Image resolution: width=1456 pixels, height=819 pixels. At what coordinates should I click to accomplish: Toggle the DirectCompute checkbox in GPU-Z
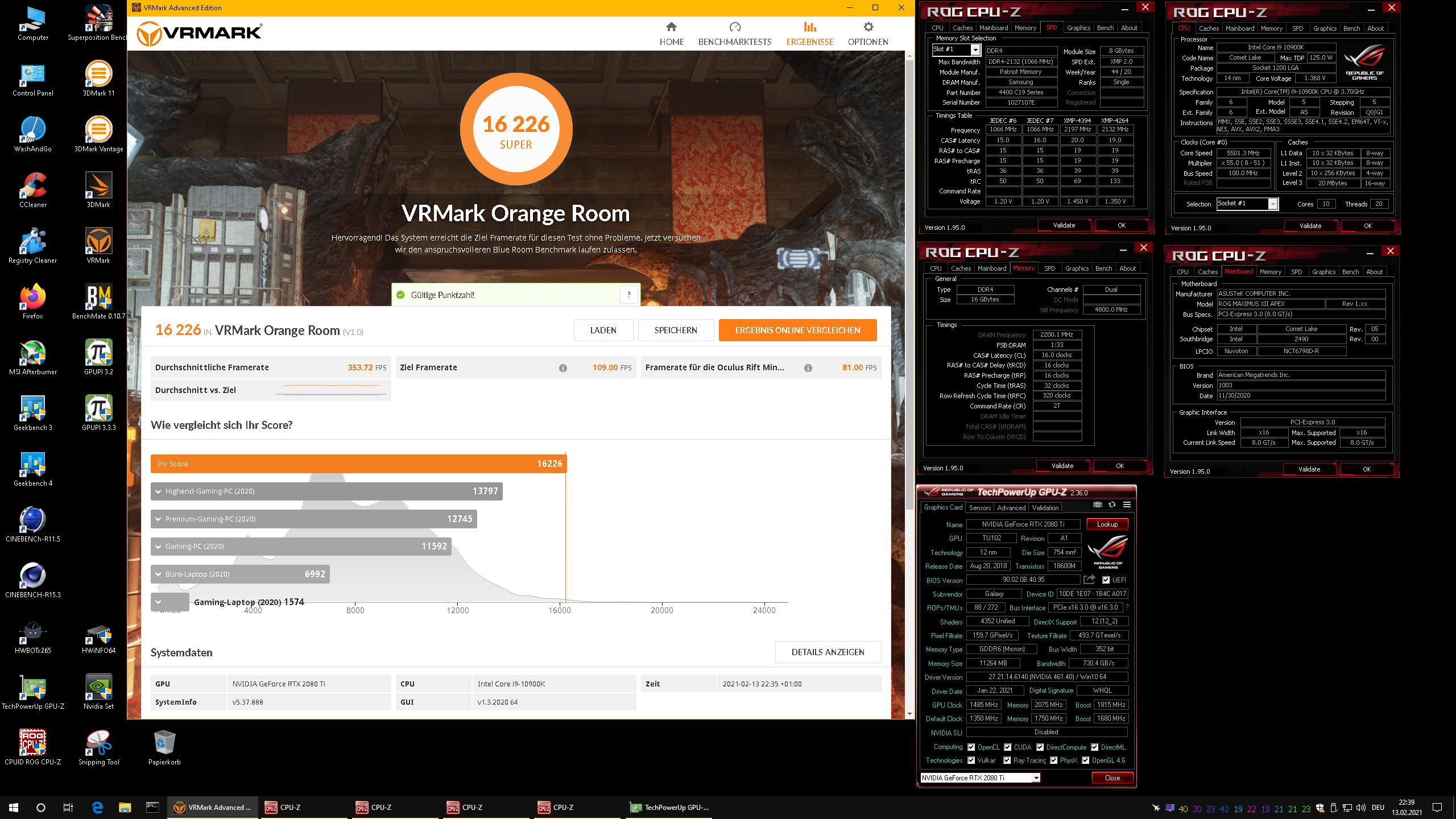(x=1040, y=747)
